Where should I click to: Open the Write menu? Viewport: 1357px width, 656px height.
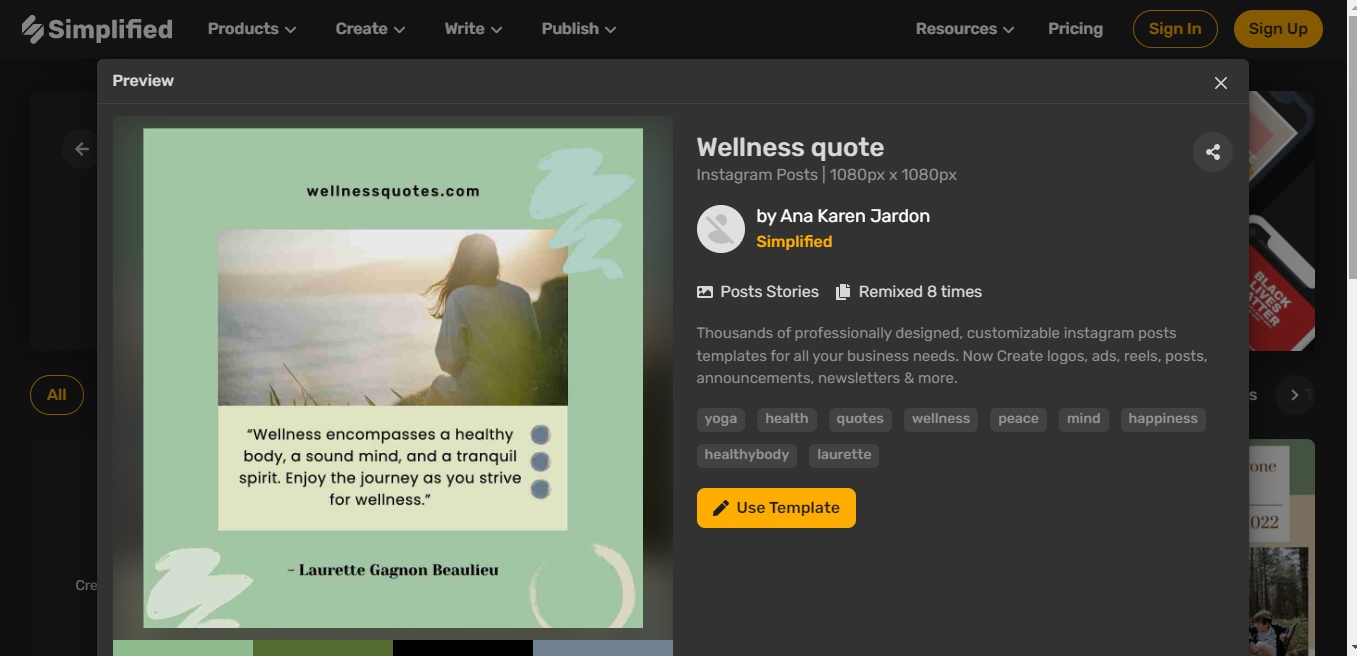pyautogui.click(x=473, y=29)
